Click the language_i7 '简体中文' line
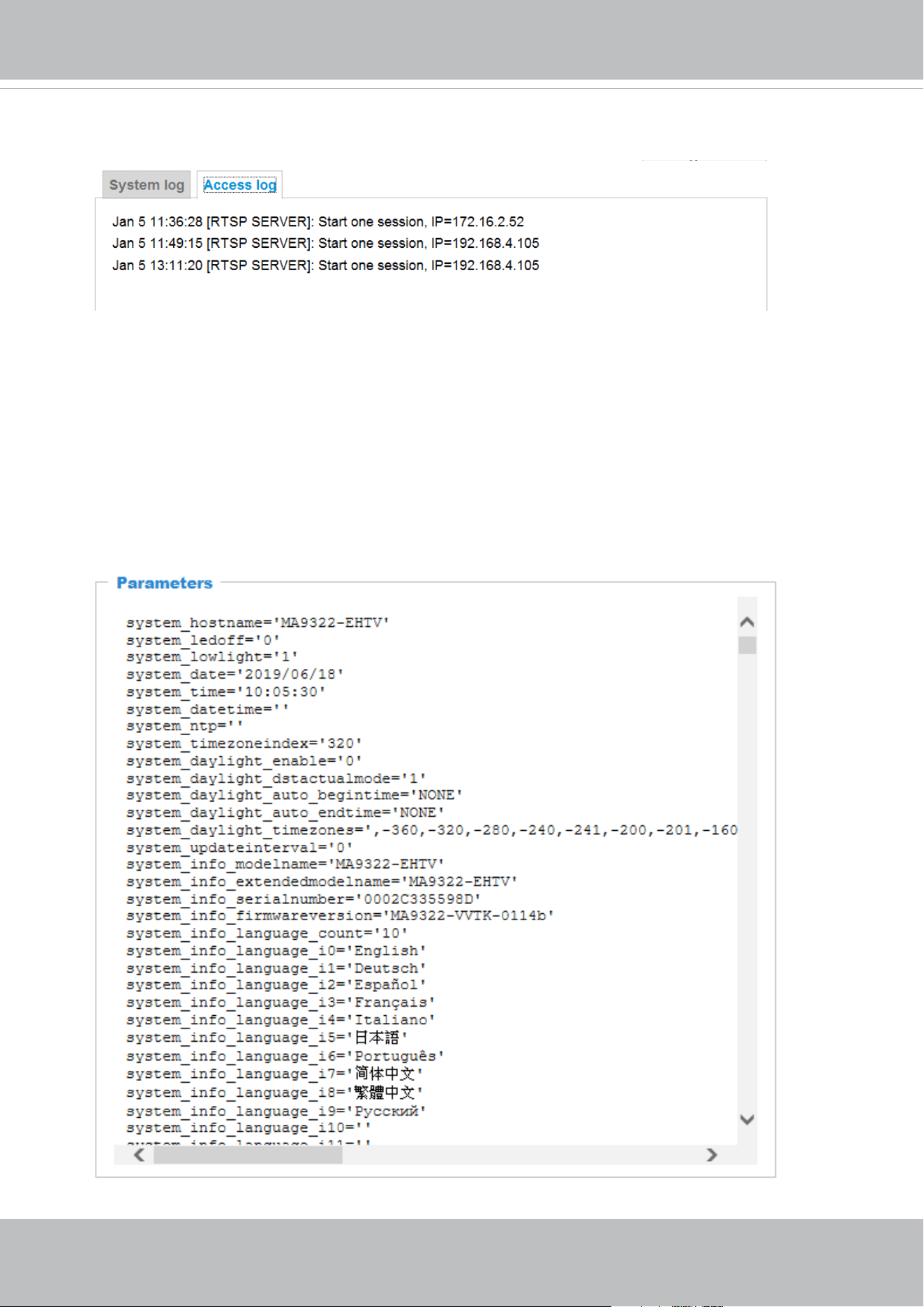Screen dimensions: 924x1307 (275, 1074)
